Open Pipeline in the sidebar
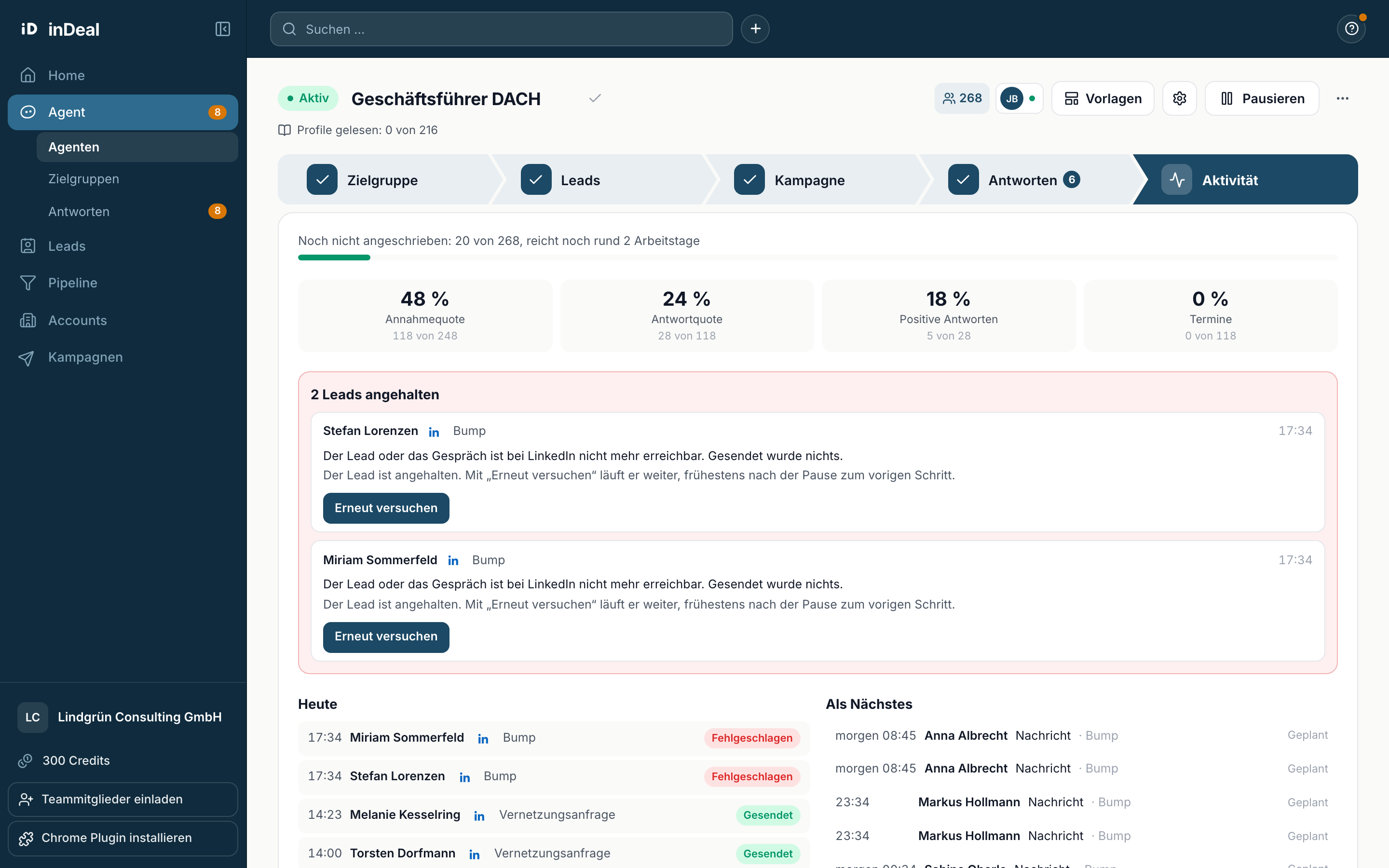 click(123, 283)
